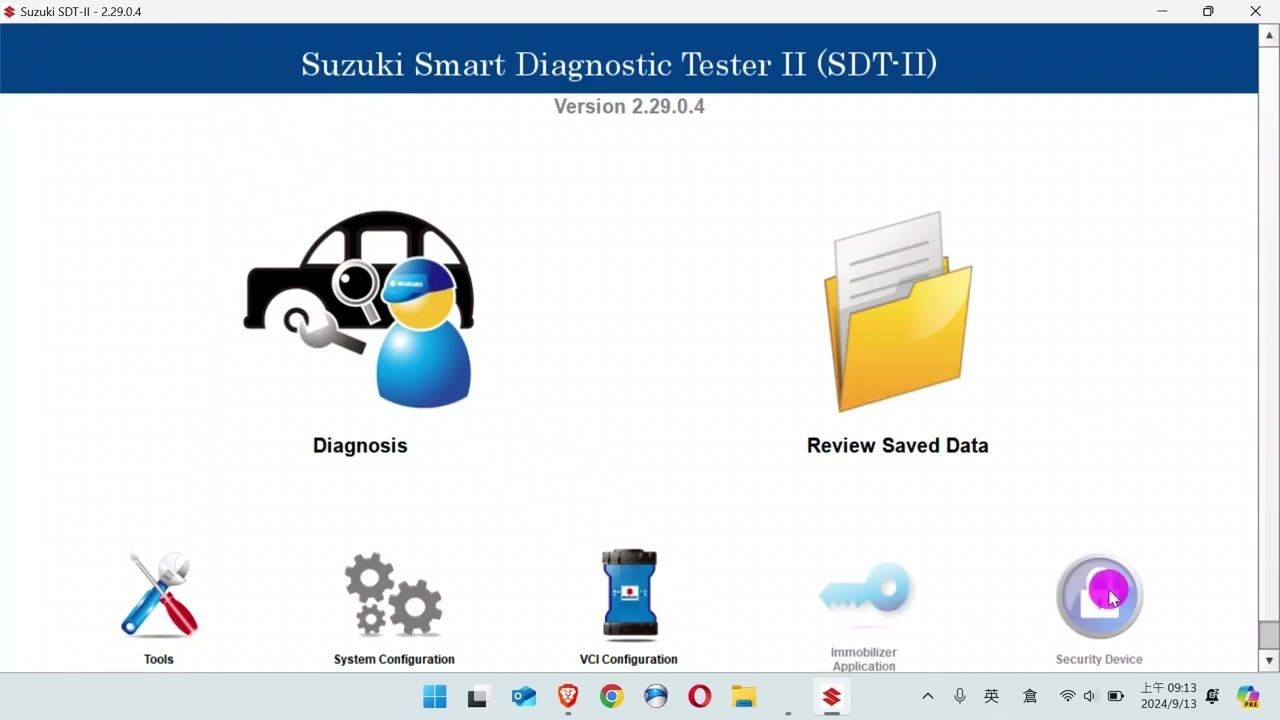The width and height of the screenshot is (1280, 720).
Task: Click the scrollbar down arrow
Action: [1269, 661]
